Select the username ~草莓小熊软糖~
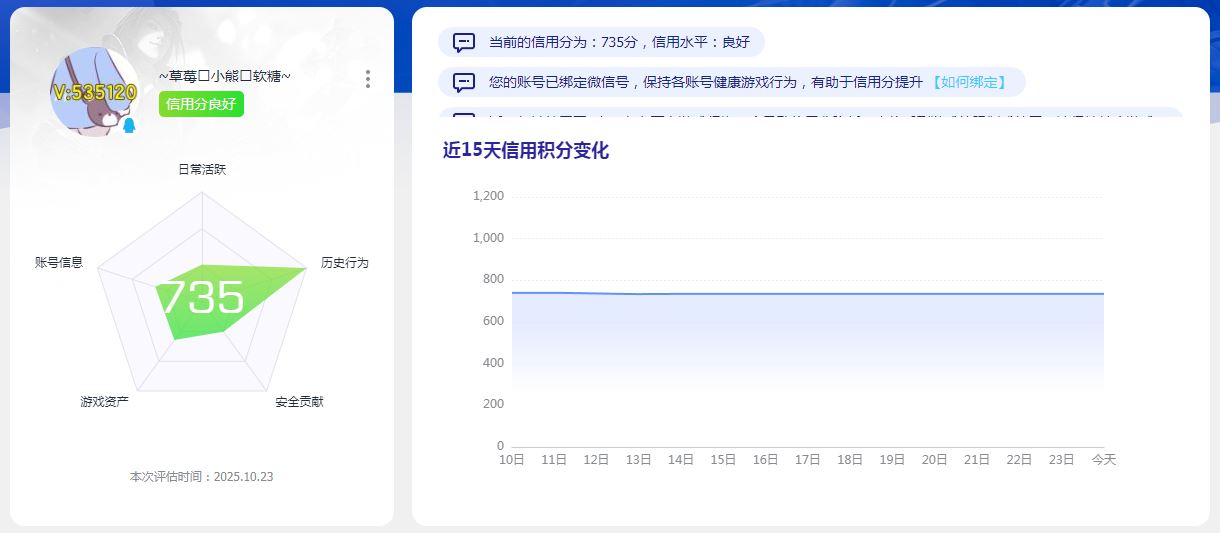 click(x=224, y=76)
